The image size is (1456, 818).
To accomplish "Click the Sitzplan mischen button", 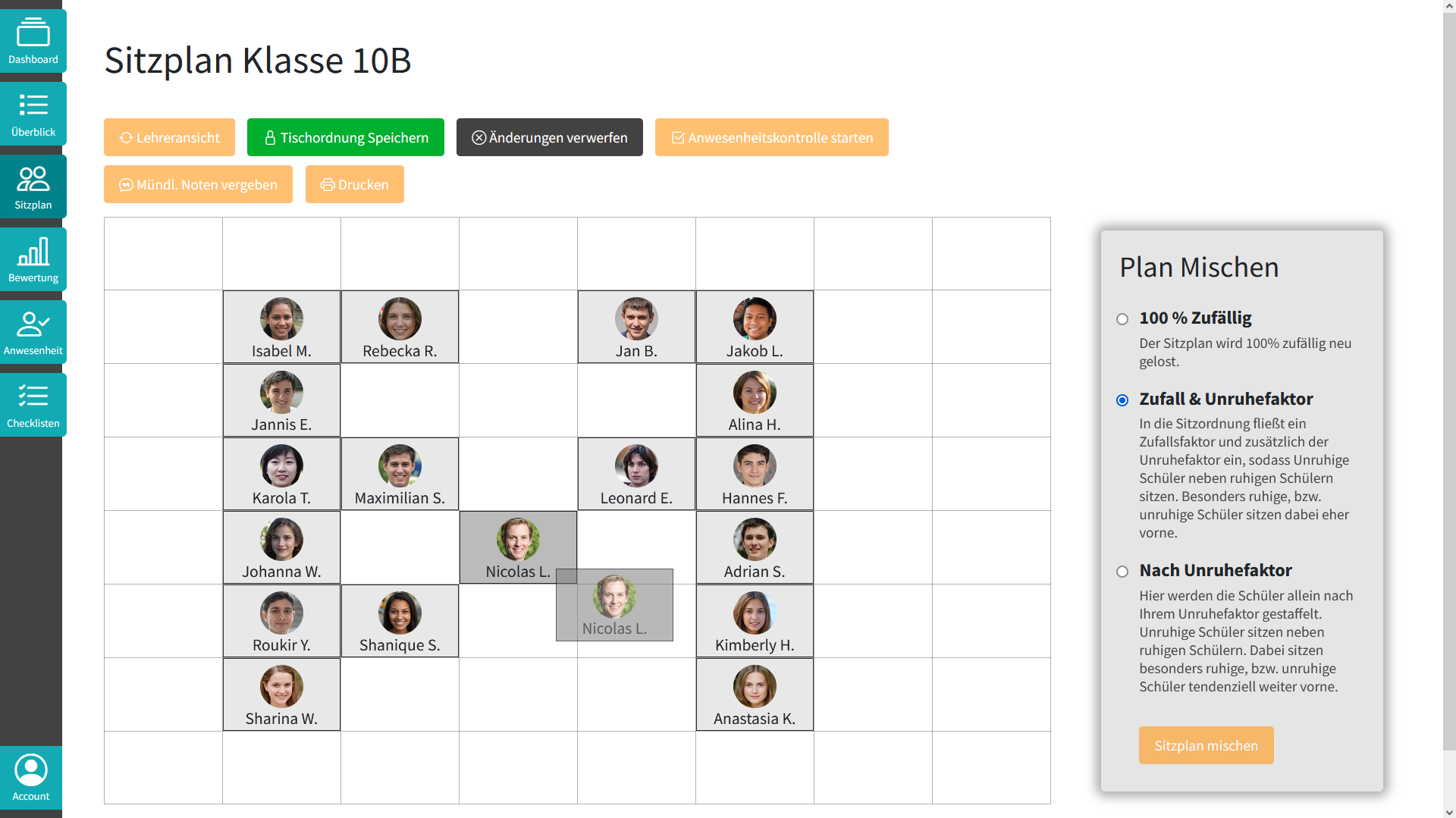I will (x=1206, y=746).
